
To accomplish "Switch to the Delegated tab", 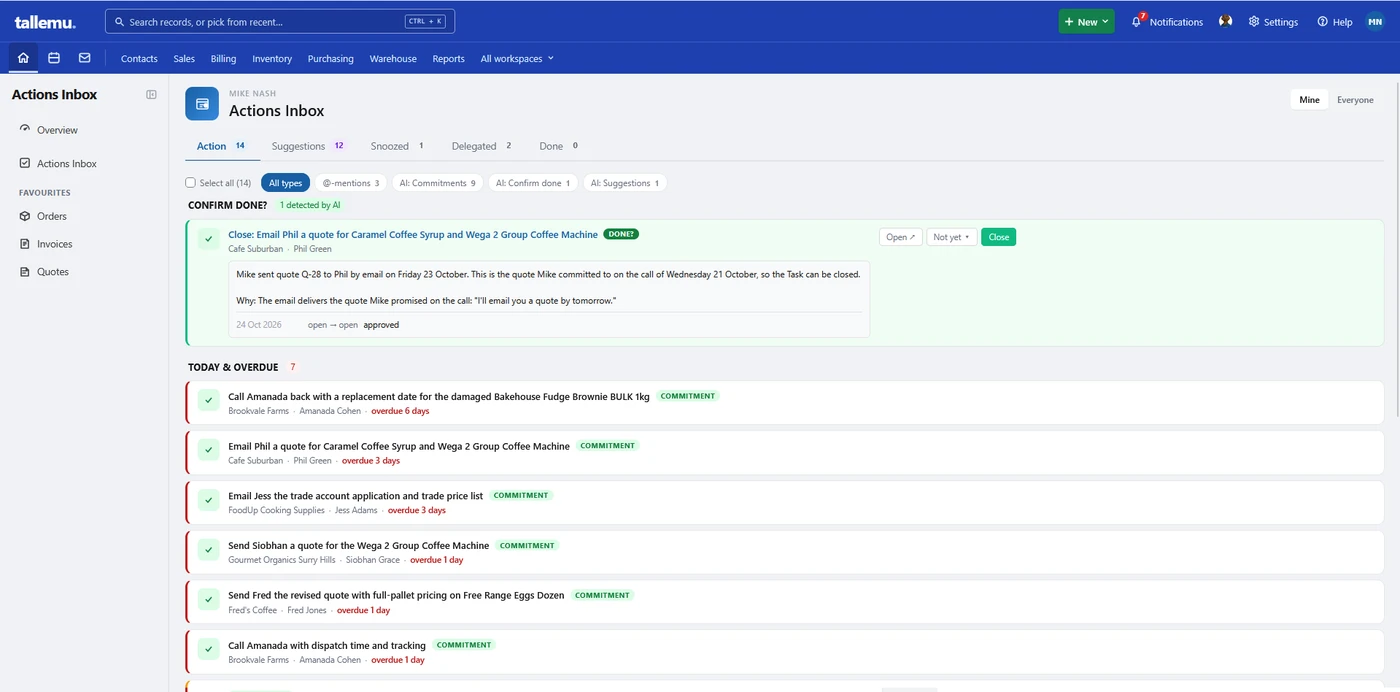I will coord(481,146).
